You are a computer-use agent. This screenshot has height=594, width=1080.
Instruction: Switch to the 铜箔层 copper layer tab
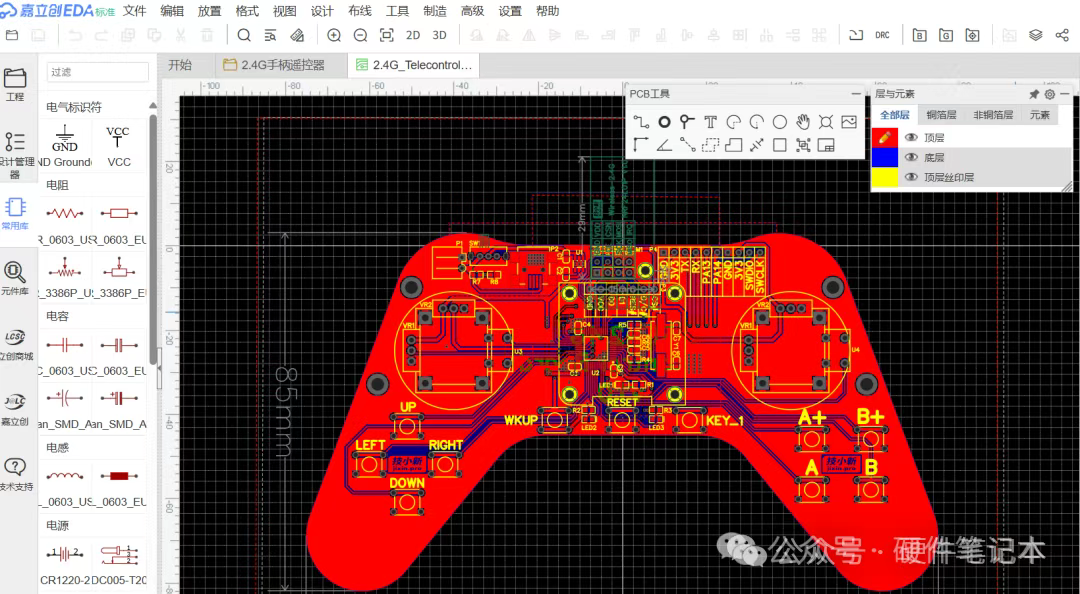pyautogui.click(x=941, y=115)
